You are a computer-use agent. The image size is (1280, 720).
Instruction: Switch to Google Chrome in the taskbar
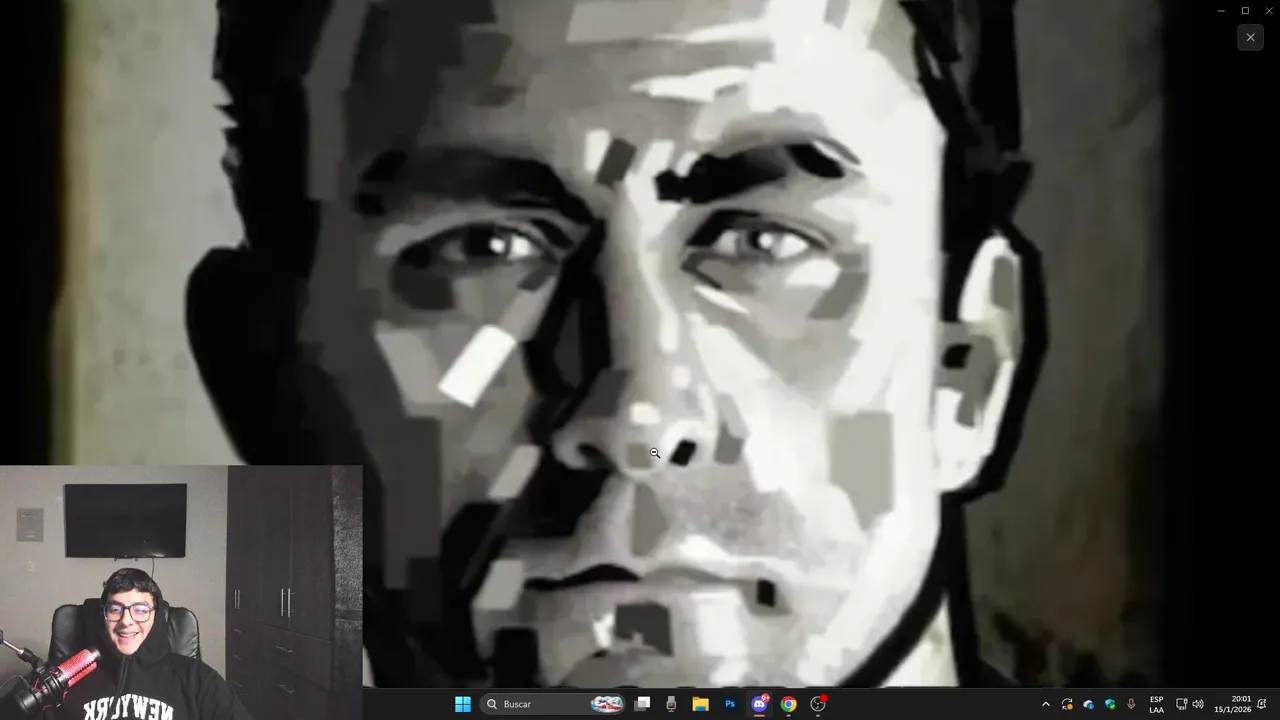(x=788, y=704)
